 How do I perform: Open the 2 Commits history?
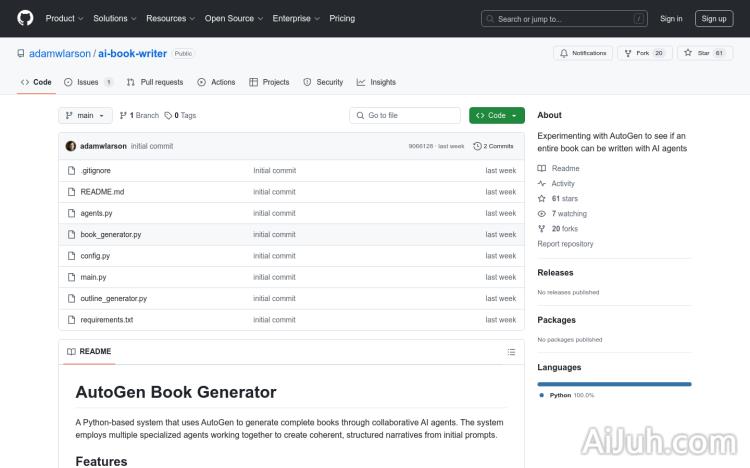tap(494, 146)
